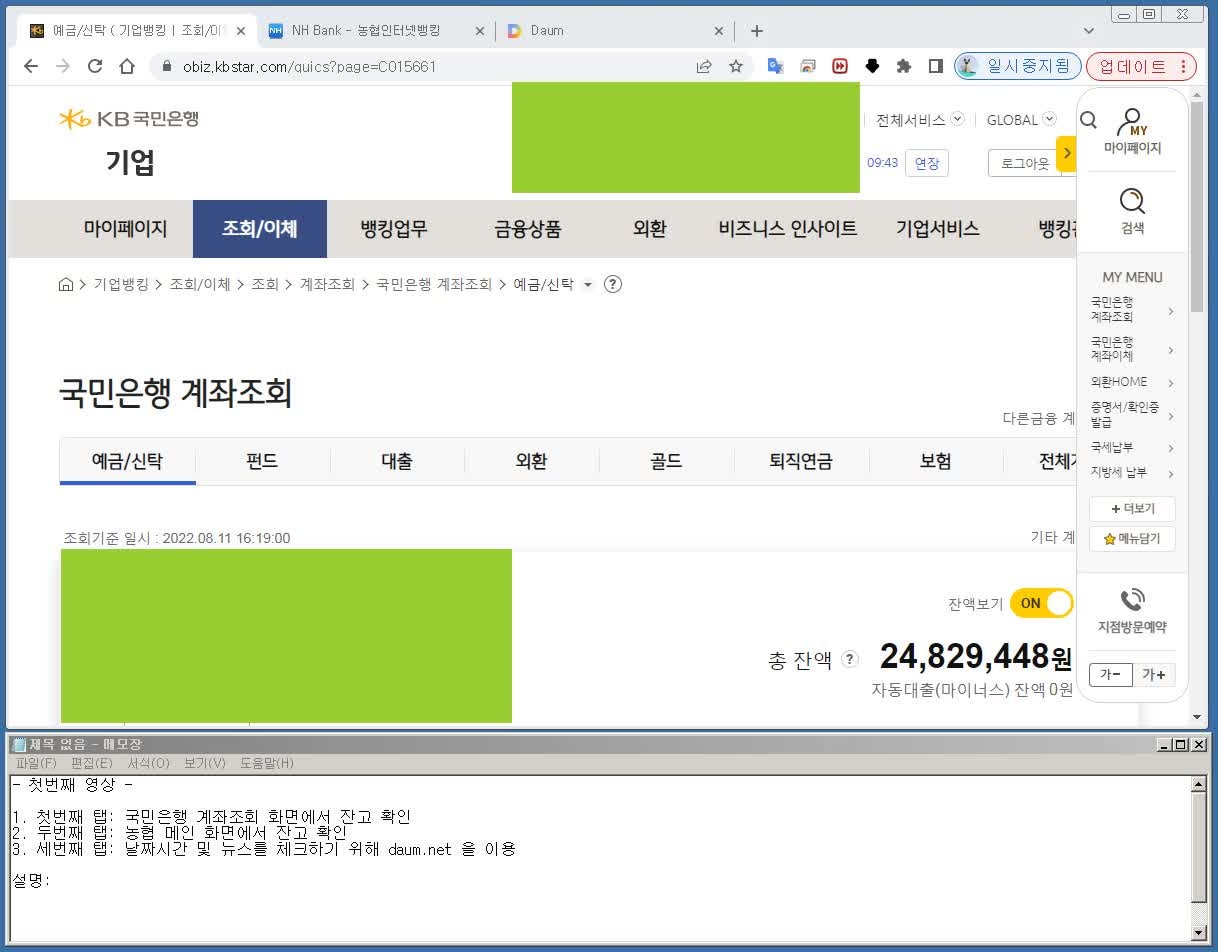The width and height of the screenshot is (1218, 952).
Task: Open 국민은행 계좌이체 in MY MENU
Action: (x=1132, y=349)
